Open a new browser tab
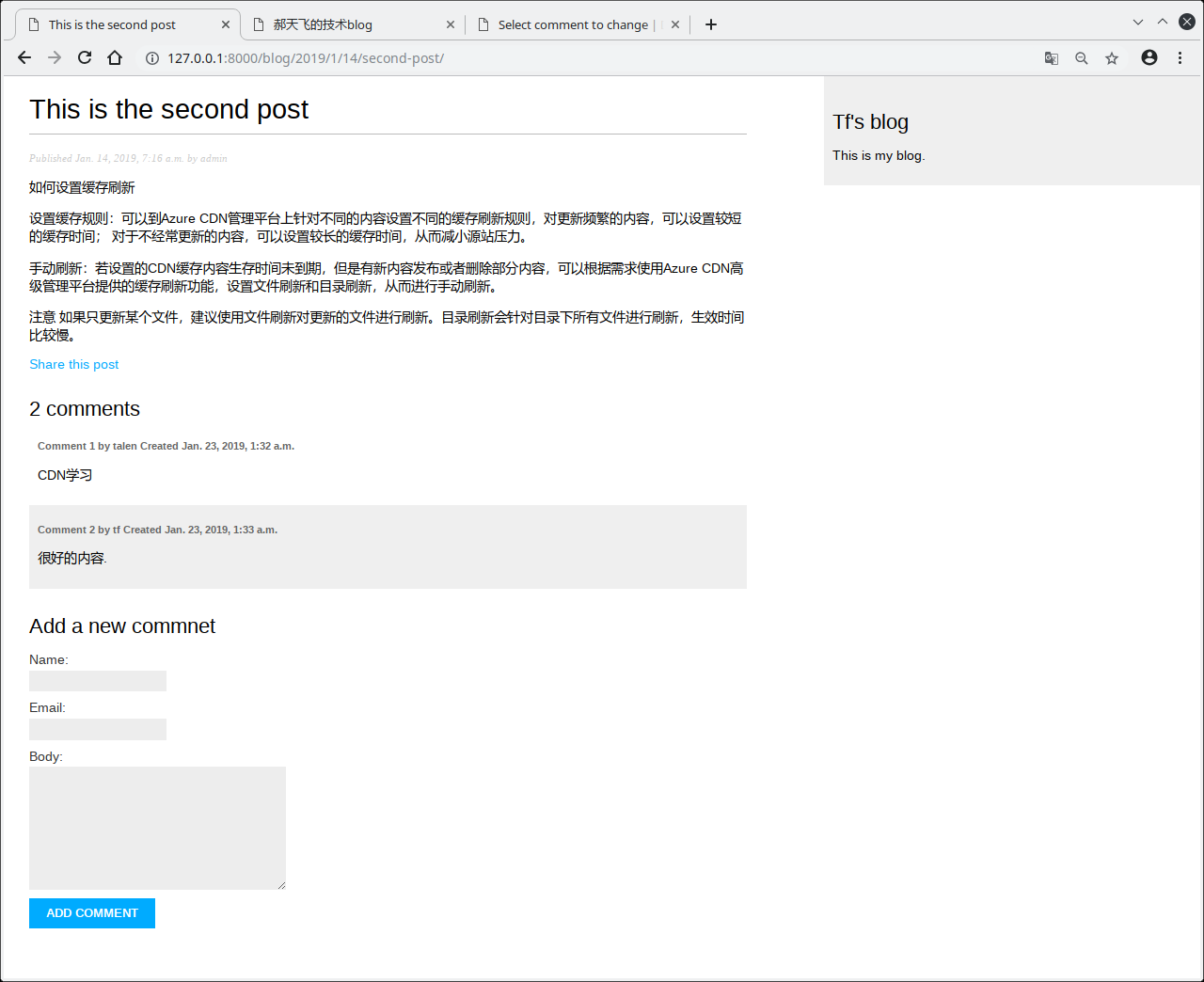 [x=711, y=24]
